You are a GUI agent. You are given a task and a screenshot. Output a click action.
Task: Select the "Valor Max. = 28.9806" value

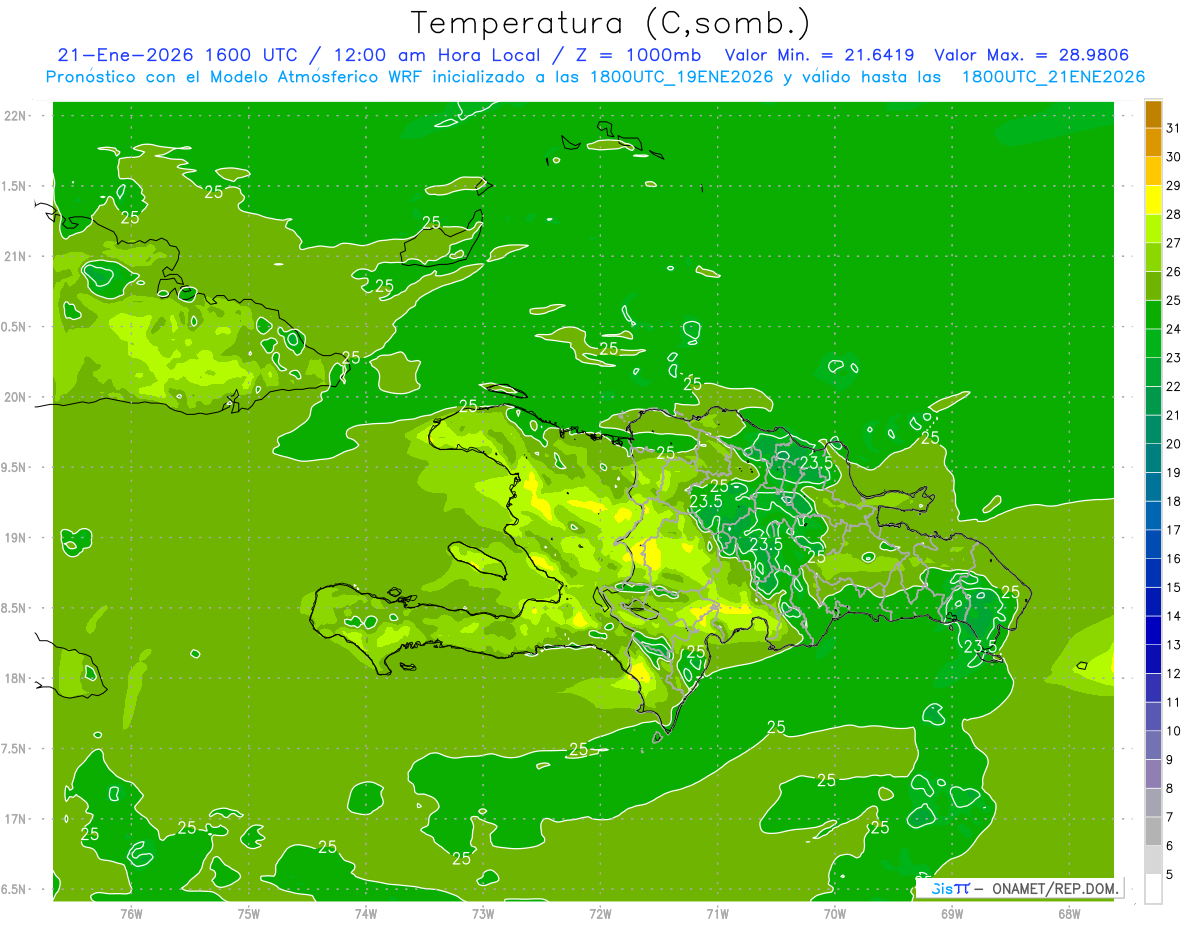click(1031, 55)
